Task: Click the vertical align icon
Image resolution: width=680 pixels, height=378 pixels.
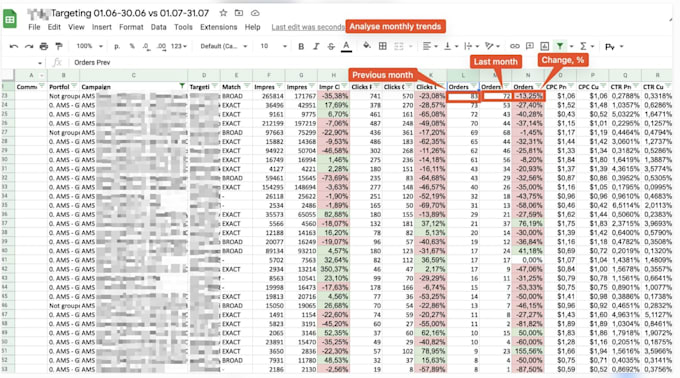Action: pos(448,46)
